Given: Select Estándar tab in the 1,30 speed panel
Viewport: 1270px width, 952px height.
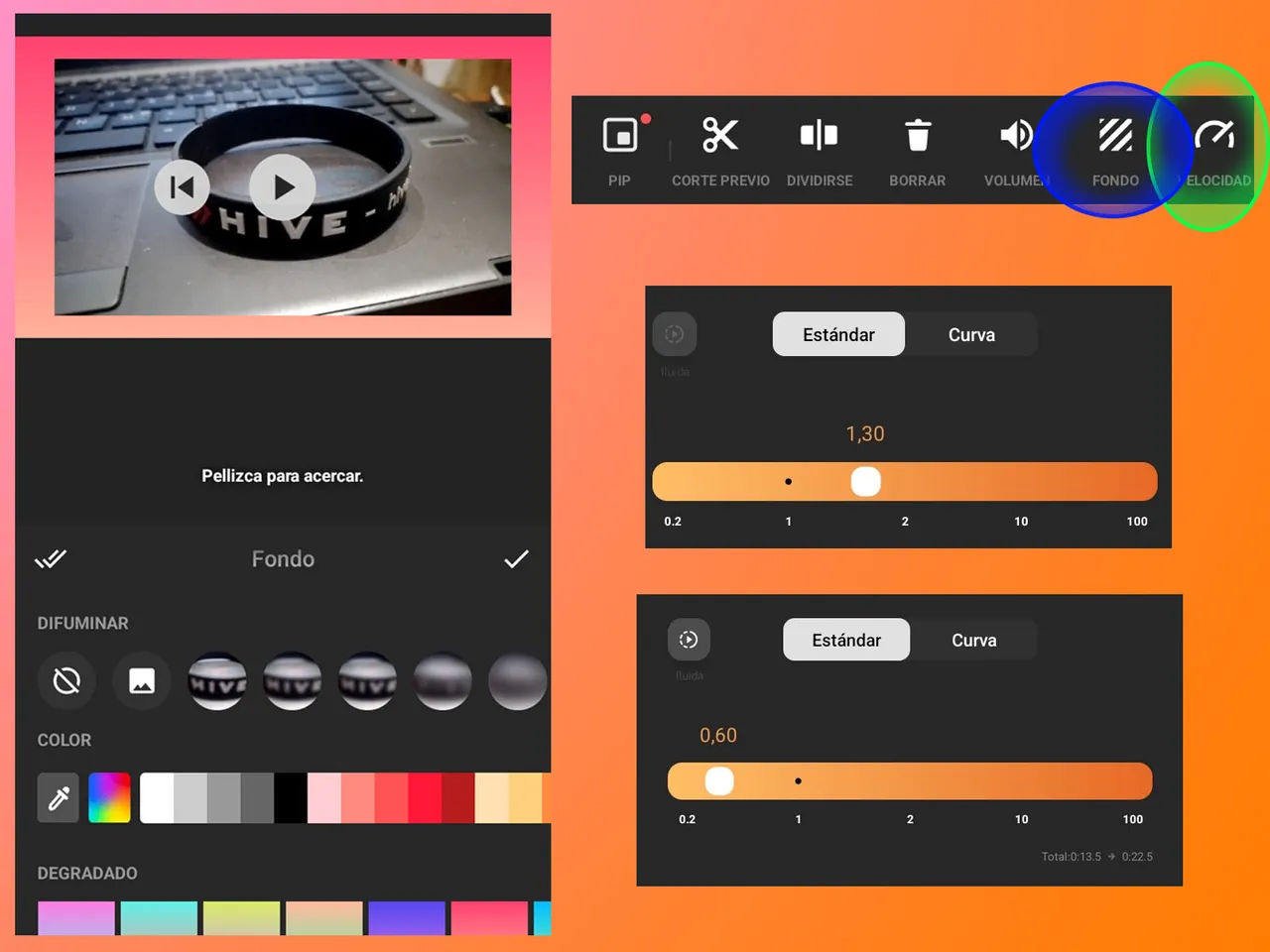Looking at the screenshot, I should pyautogui.click(x=838, y=334).
